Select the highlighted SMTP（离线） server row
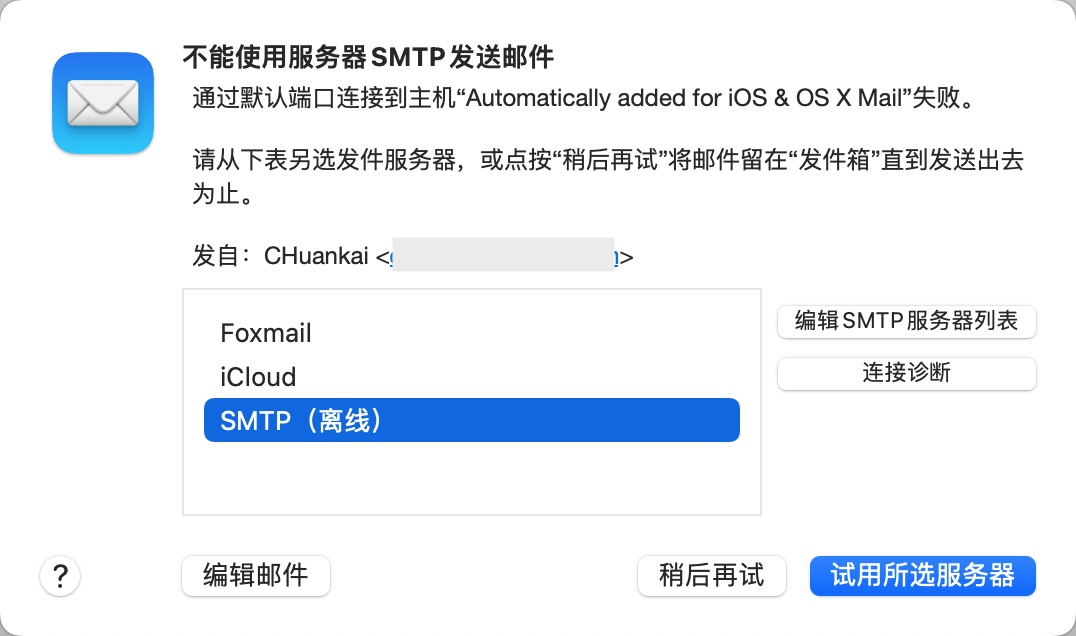 click(471, 421)
